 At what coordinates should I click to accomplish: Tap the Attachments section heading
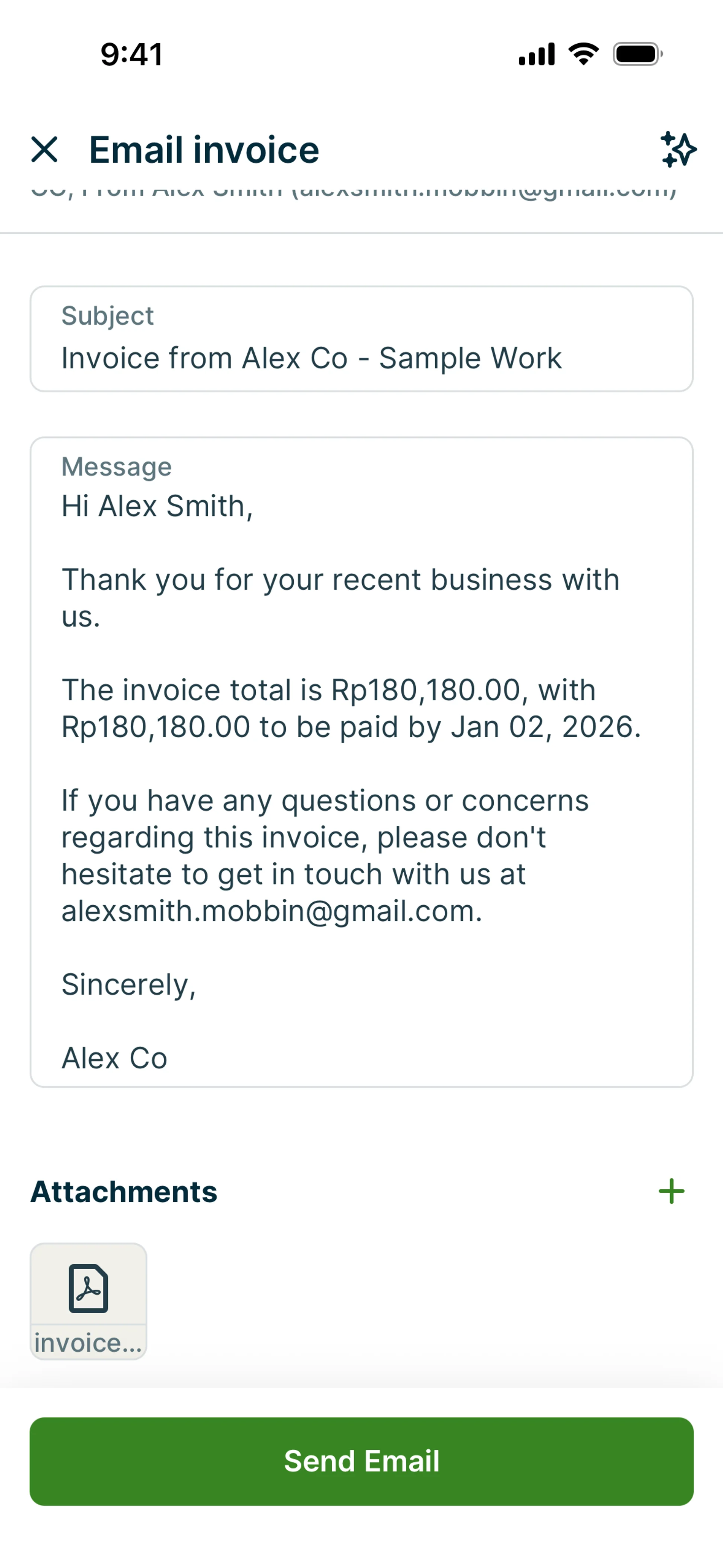pyautogui.click(x=124, y=1191)
